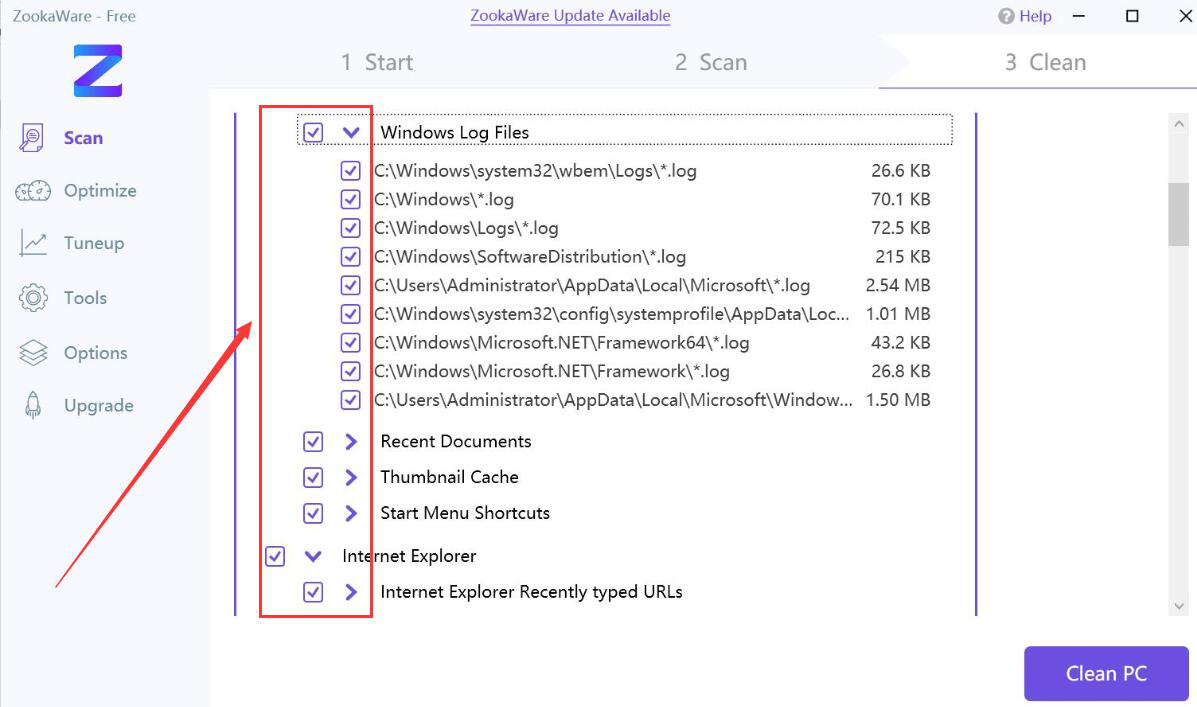1197x707 pixels.
Task: Open the ZookaWare Update Available link
Action: point(570,16)
